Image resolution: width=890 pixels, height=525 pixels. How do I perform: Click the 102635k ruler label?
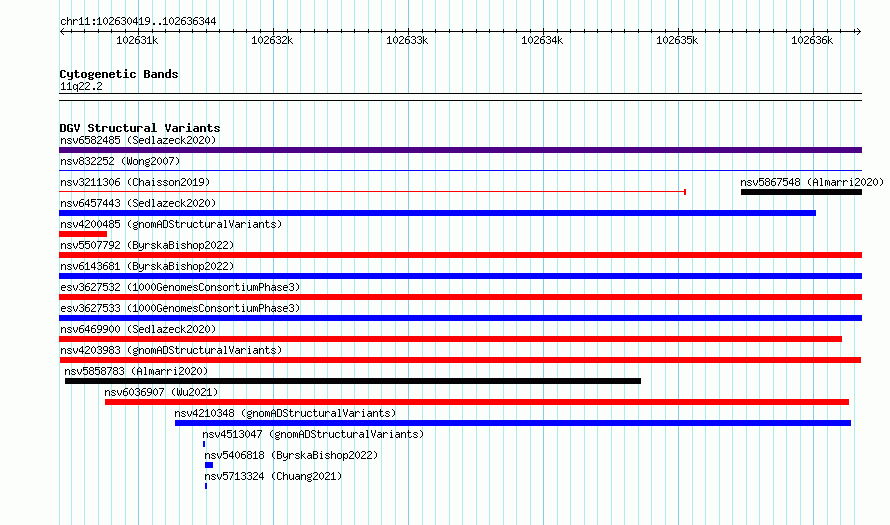[x=678, y=40]
